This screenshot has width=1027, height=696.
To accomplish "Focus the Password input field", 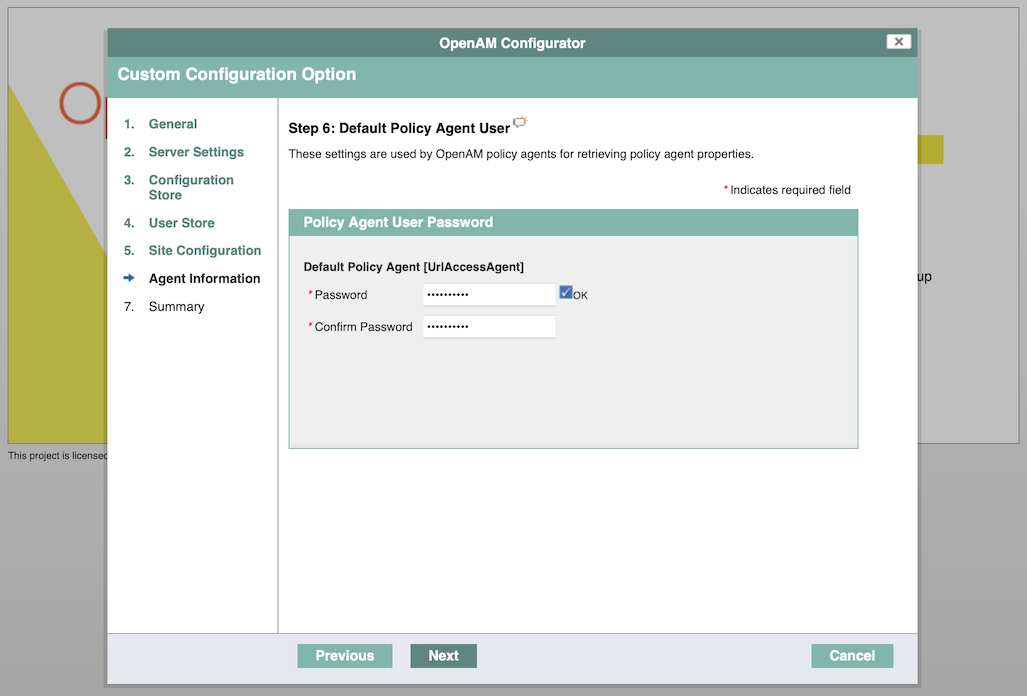I will (x=489, y=295).
